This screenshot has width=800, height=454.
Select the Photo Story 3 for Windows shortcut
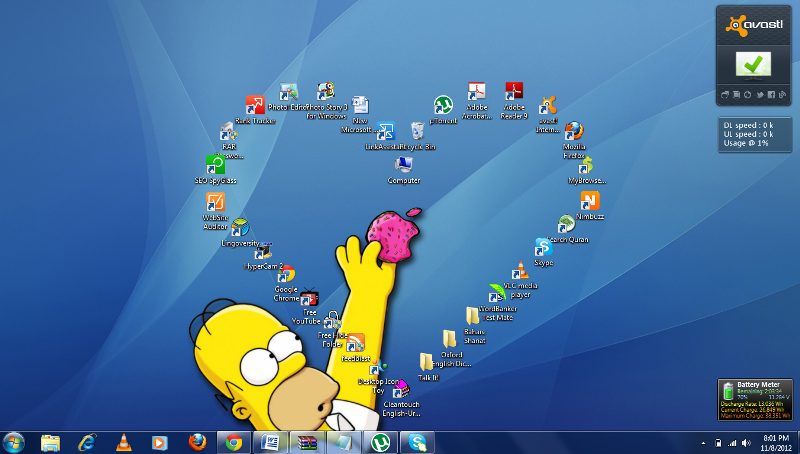click(x=326, y=100)
